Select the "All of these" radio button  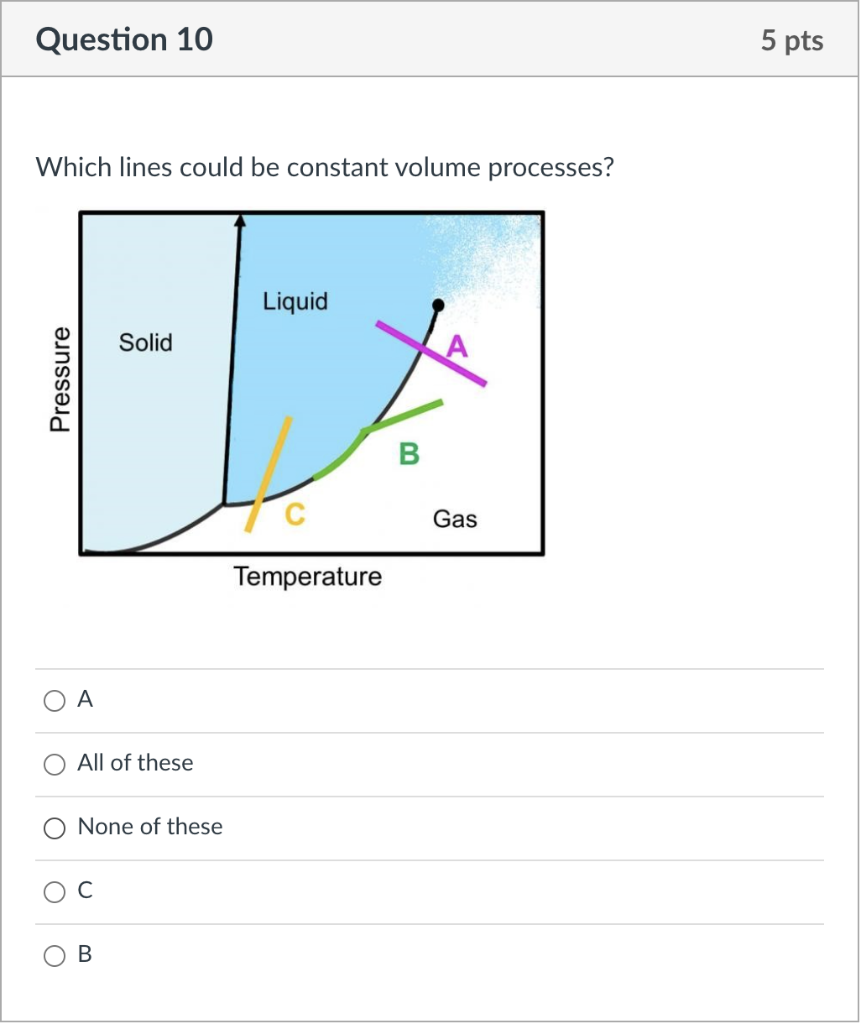coord(54,764)
